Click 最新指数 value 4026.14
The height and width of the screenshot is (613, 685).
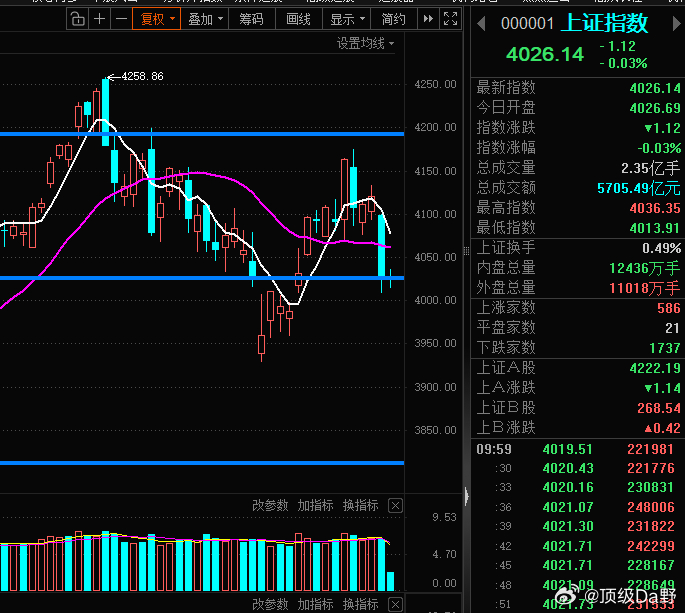pos(655,88)
